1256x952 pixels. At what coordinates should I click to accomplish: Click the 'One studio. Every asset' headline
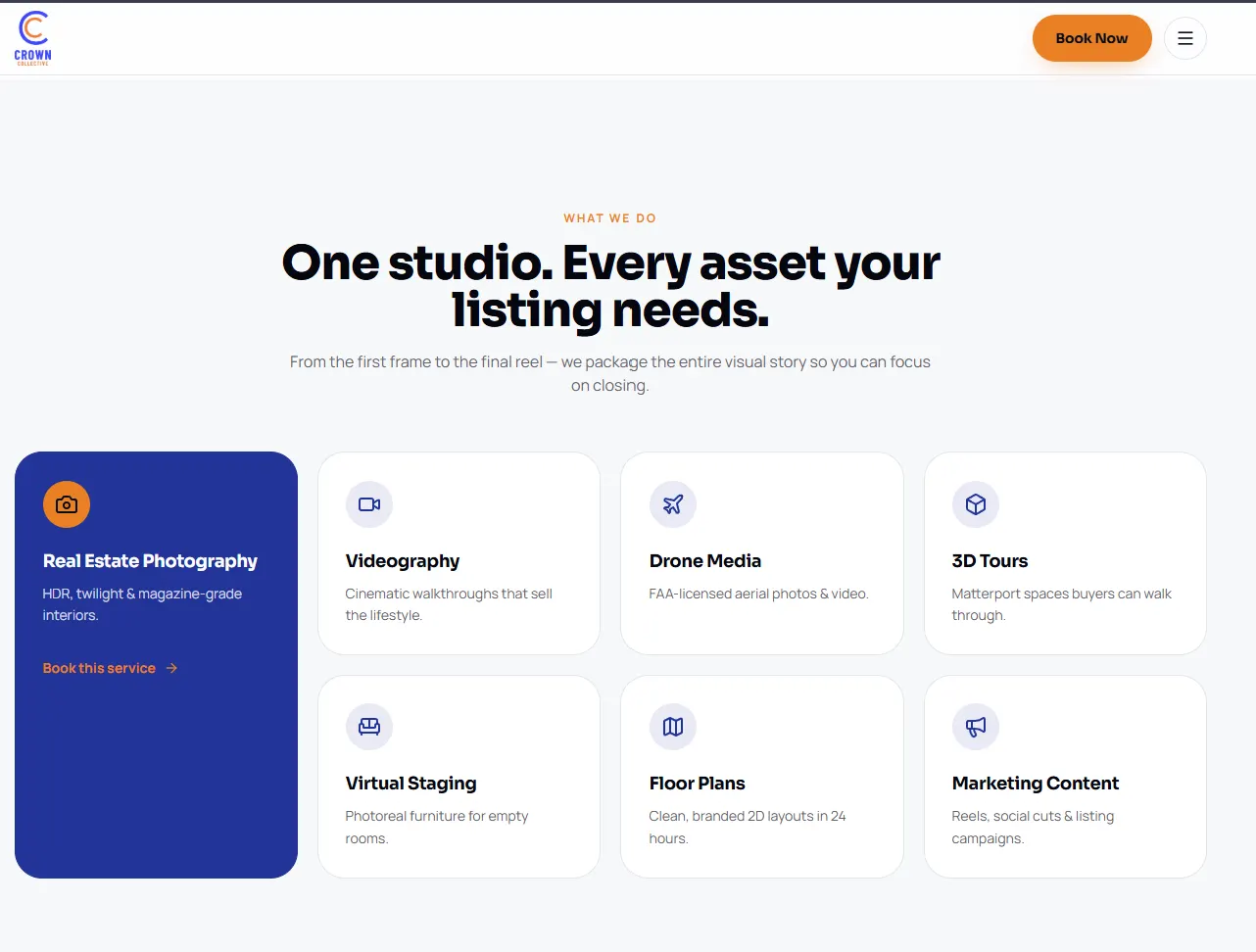point(610,286)
